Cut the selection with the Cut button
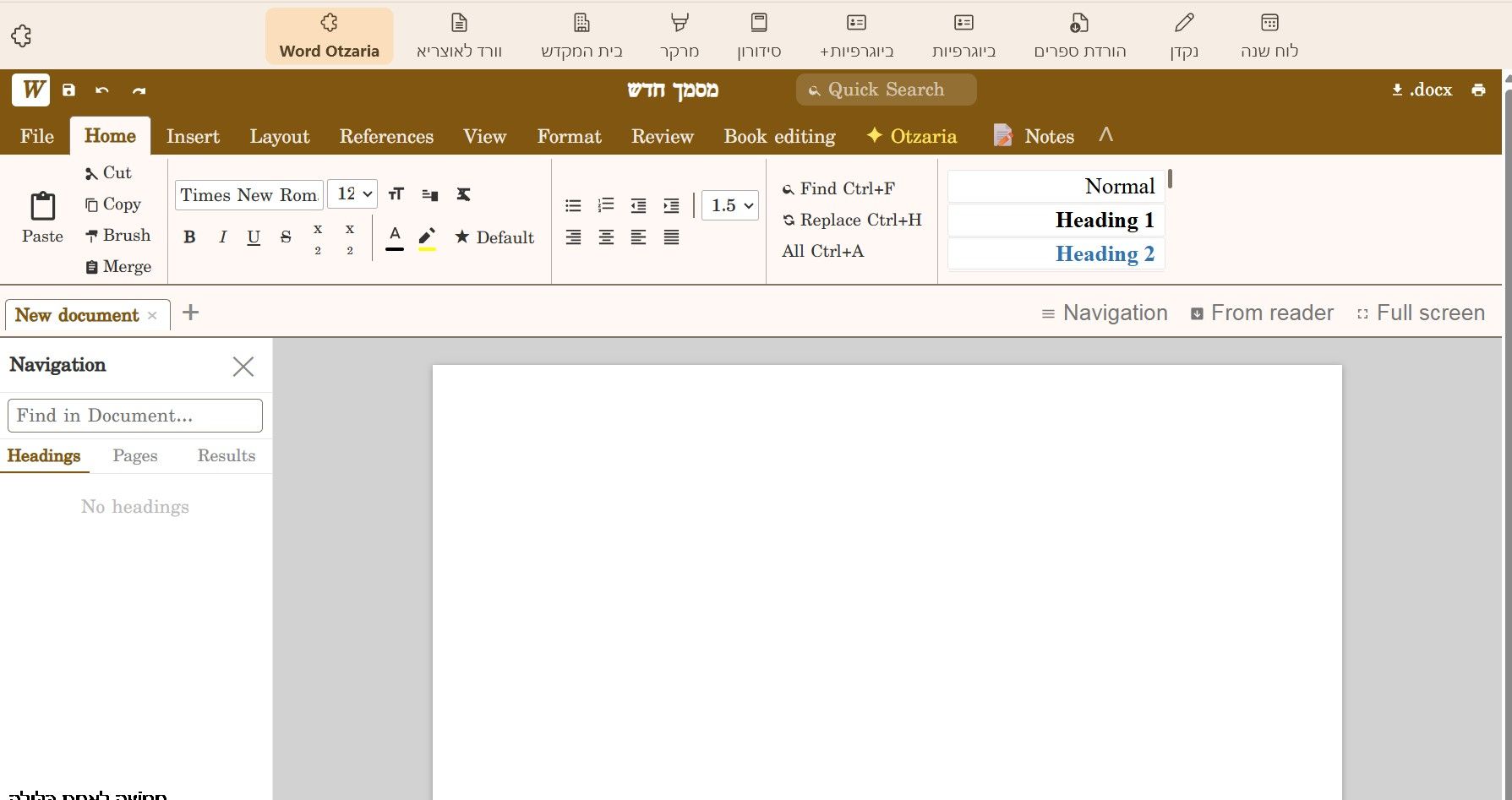This screenshot has height=800, width=1512. pyautogui.click(x=108, y=173)
